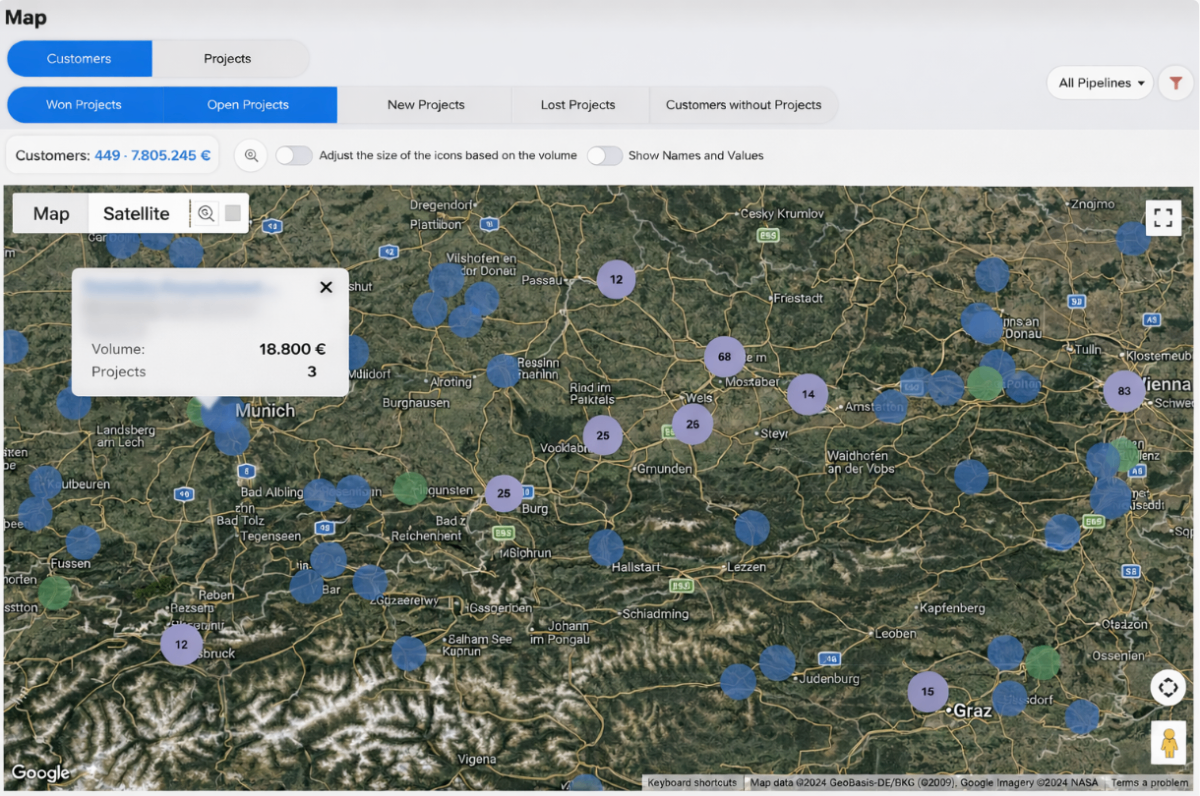1200x796 pixels.
Task: Toggle Show Names and Values
Action: pyautogui.click(x=604, y=155)
